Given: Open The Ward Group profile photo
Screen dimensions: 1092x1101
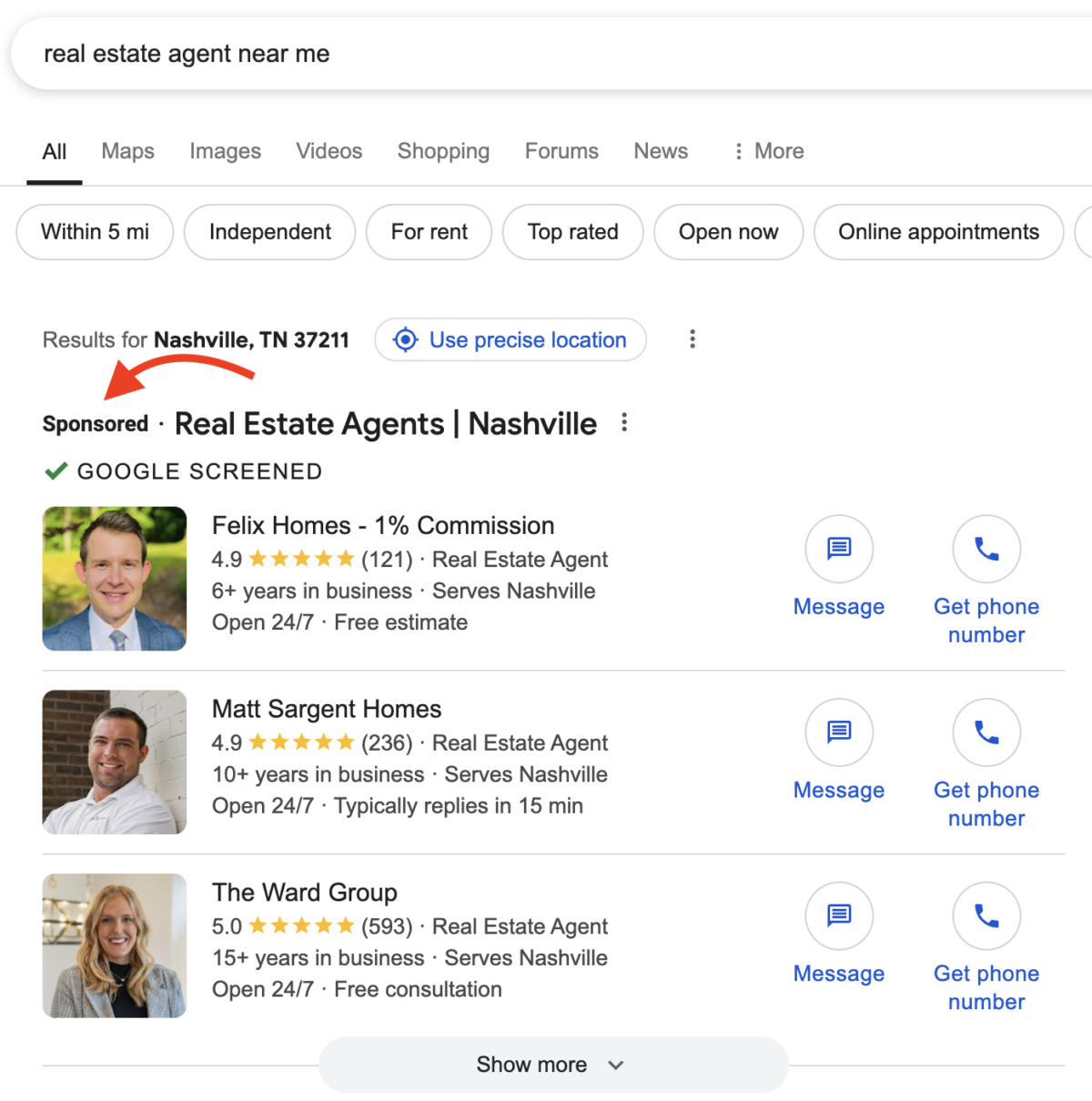Looking at the screenshot, I should click(x=115, y=945).
